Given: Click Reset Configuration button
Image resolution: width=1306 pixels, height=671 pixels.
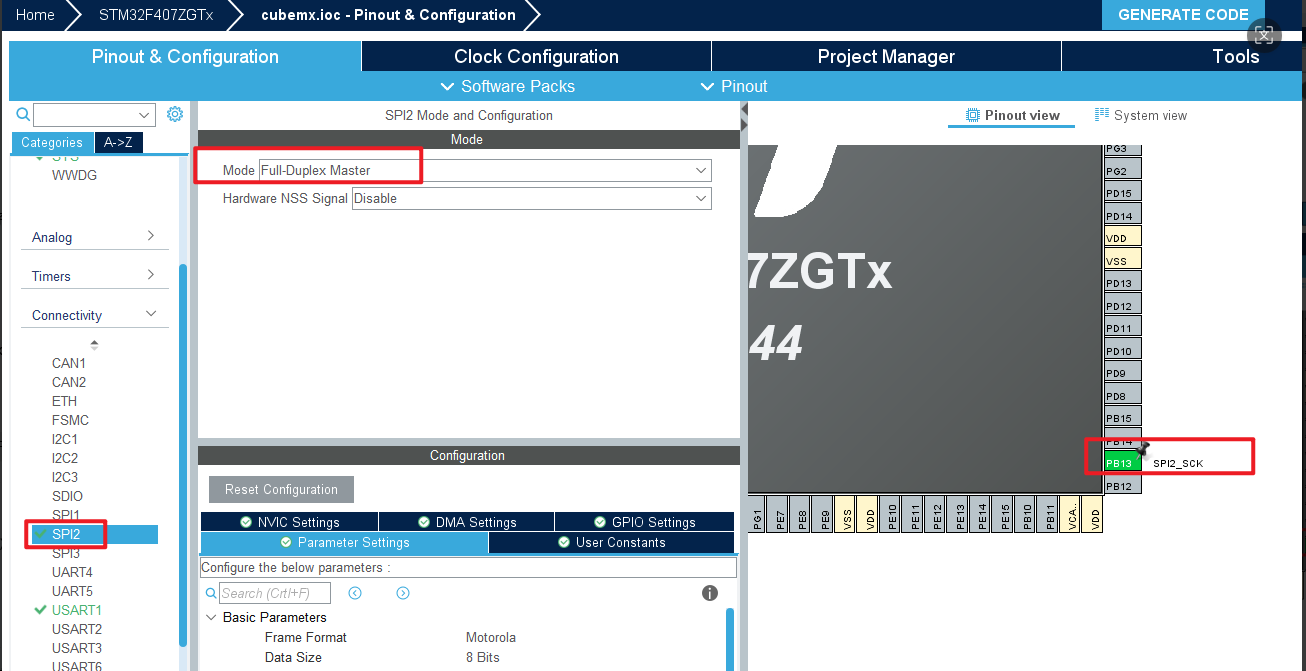Looking at the screenshot, I should click(281, 489).
